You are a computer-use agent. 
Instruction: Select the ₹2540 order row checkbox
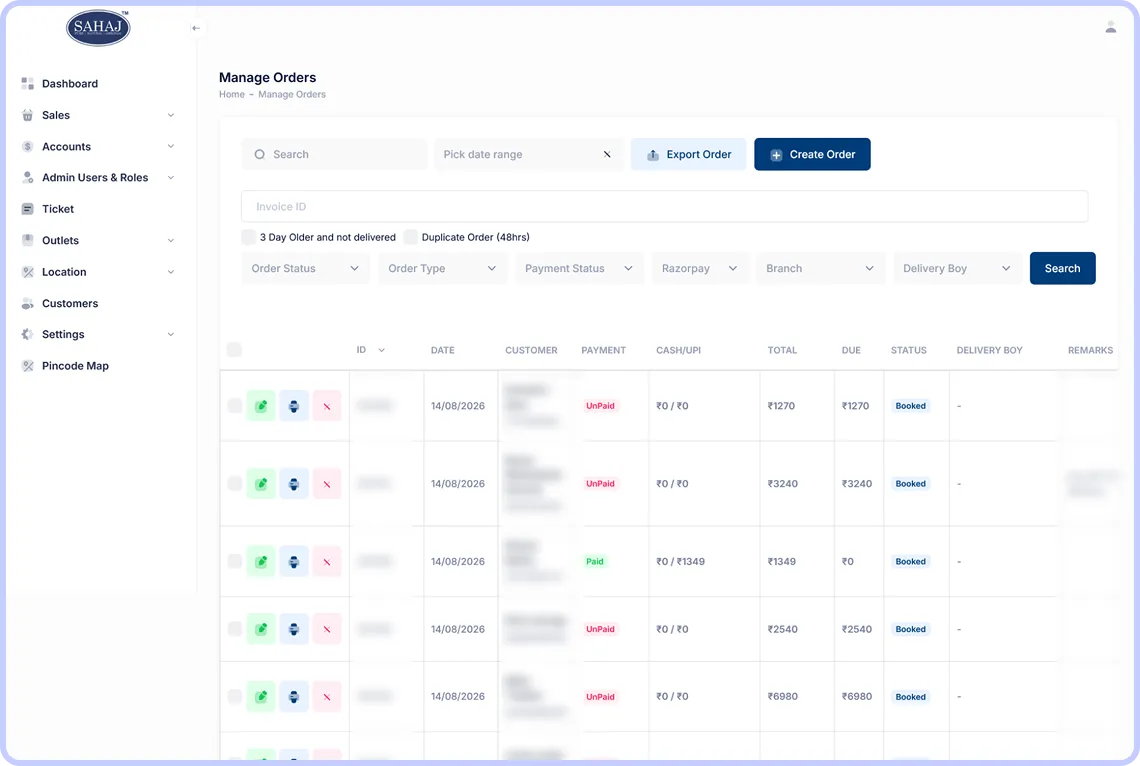point(234,629)
